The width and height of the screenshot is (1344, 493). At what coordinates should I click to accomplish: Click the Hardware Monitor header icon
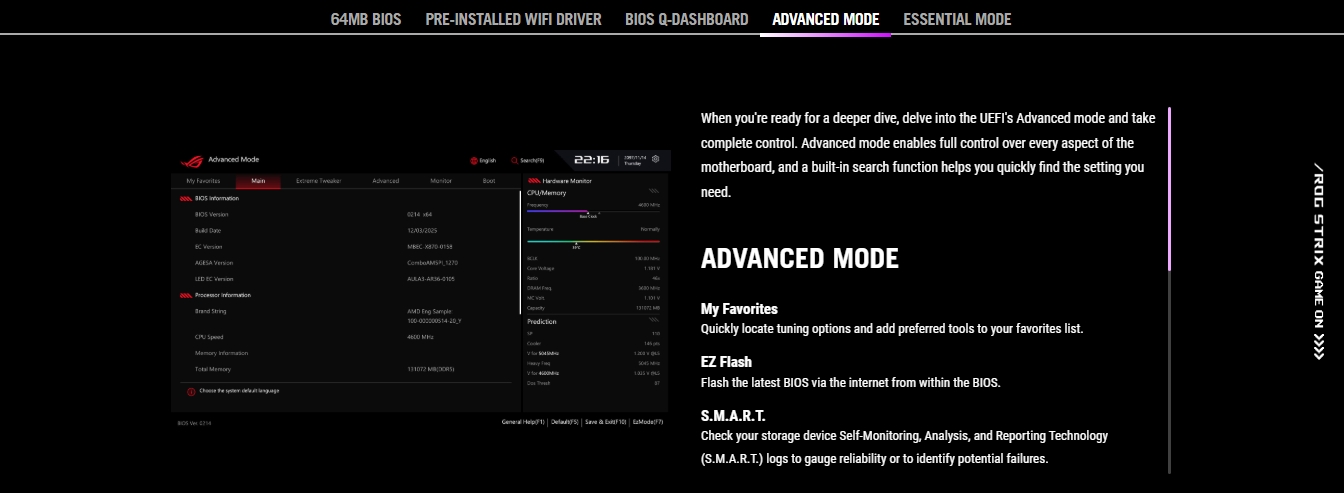coord(534,181)
